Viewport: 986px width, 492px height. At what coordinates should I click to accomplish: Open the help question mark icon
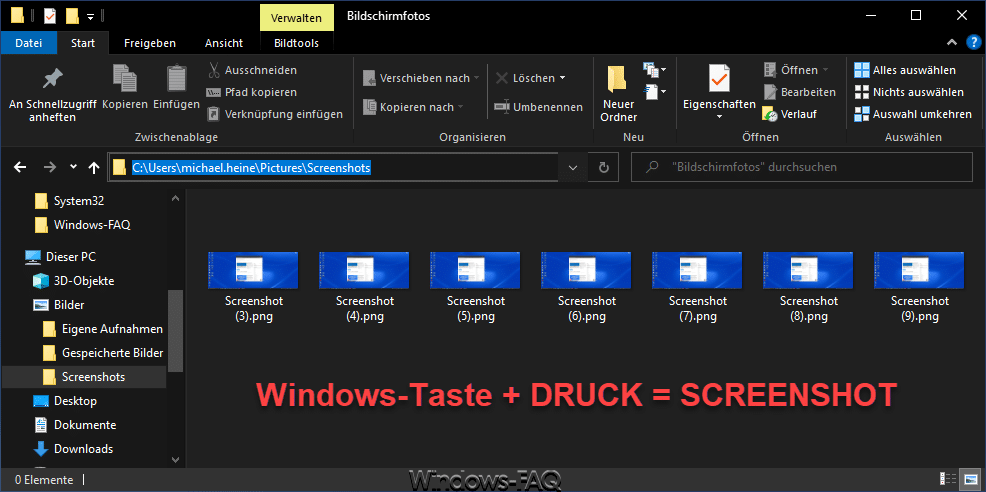972,43
